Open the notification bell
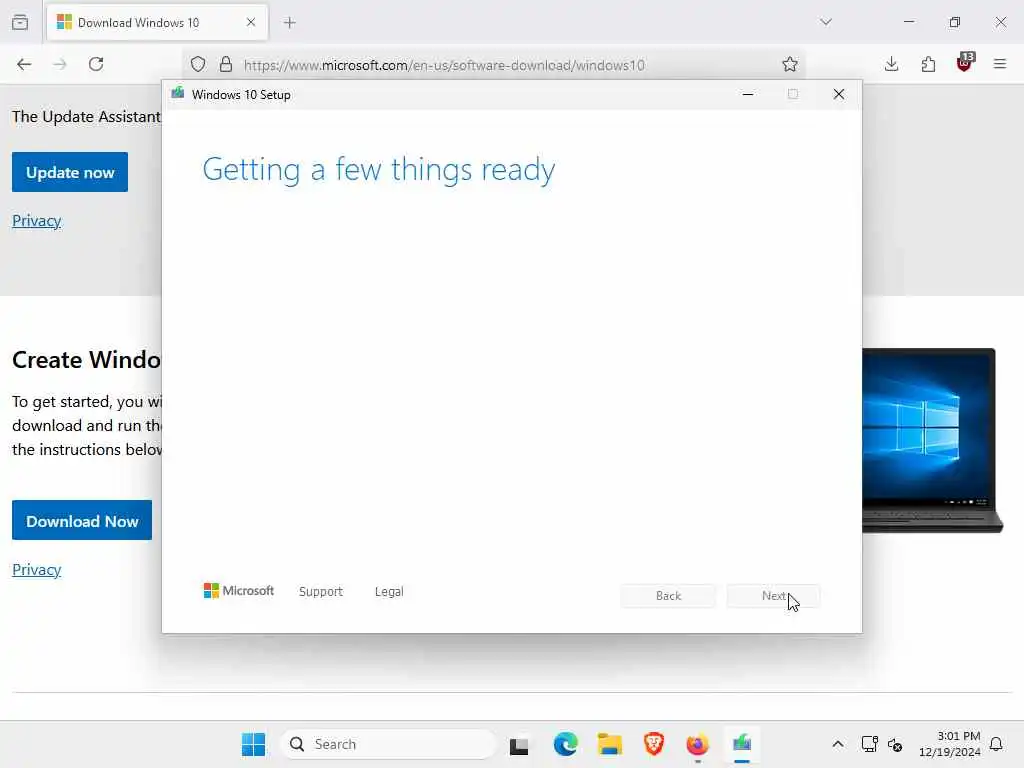 point(996,744)
